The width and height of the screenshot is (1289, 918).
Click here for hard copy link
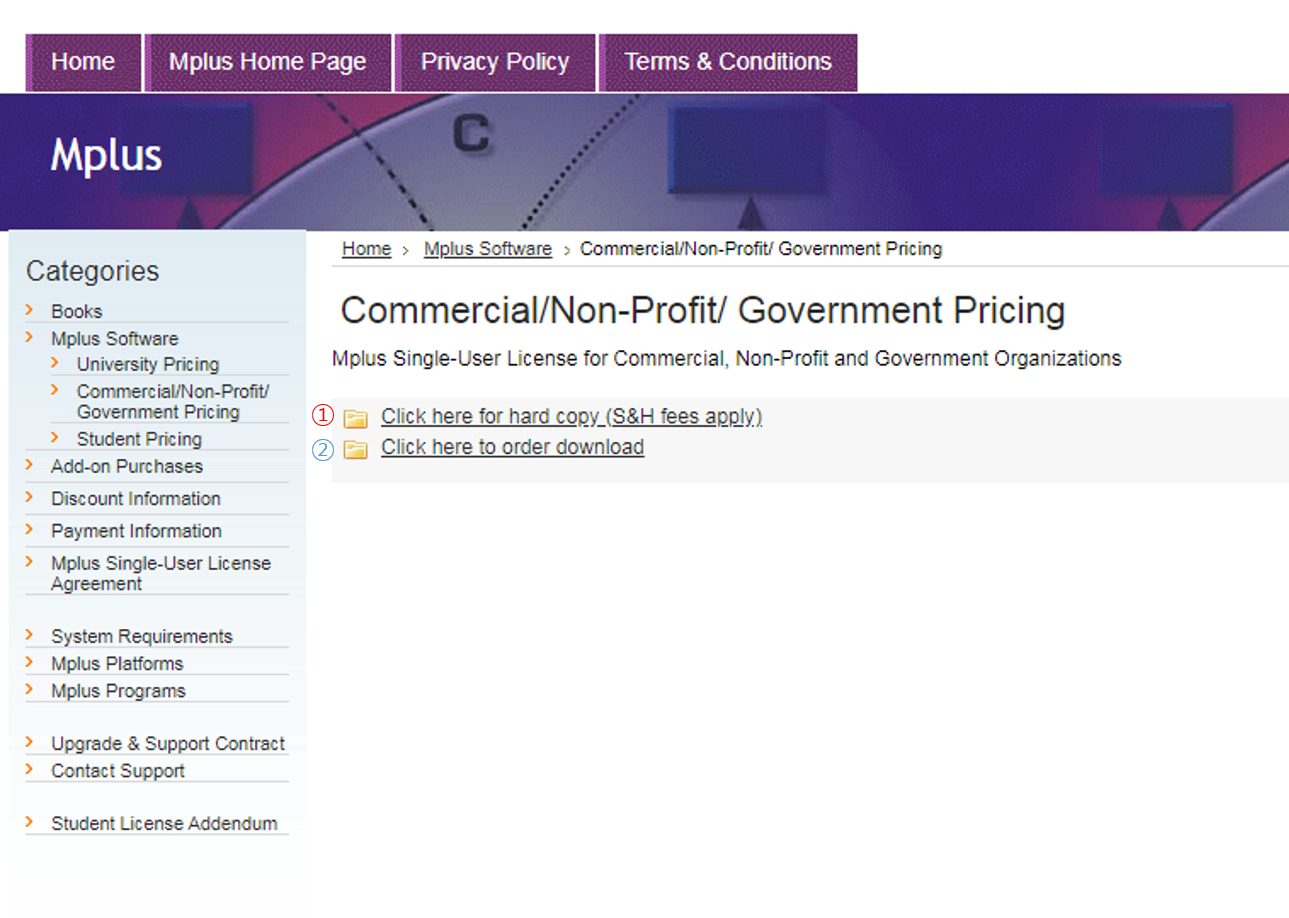pyautogui.click(x=571, y=416)
